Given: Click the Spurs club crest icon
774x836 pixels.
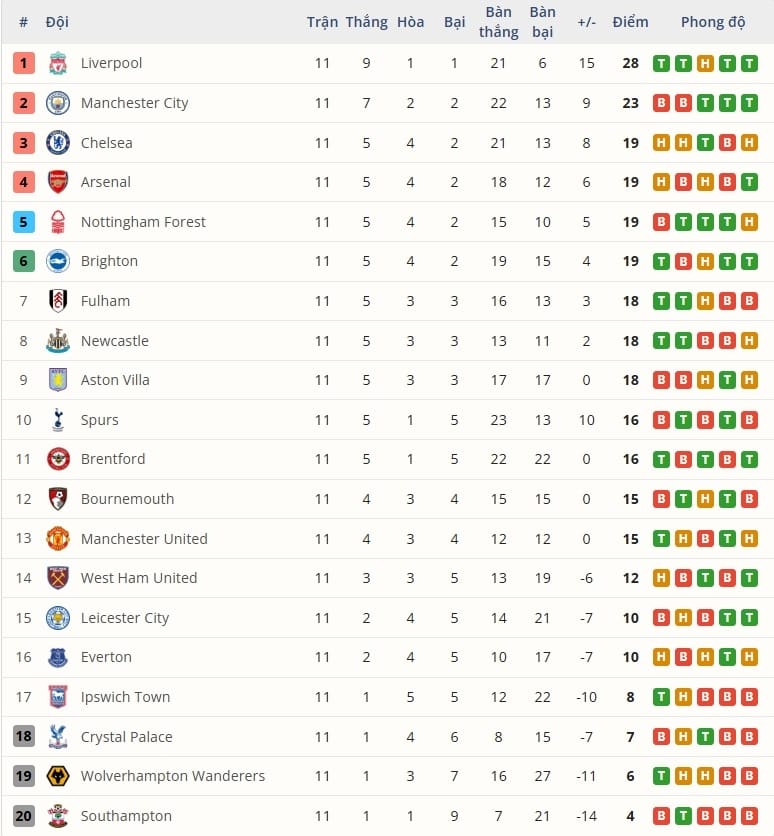Looking at the screenshot, I should [x=58, y=420].
